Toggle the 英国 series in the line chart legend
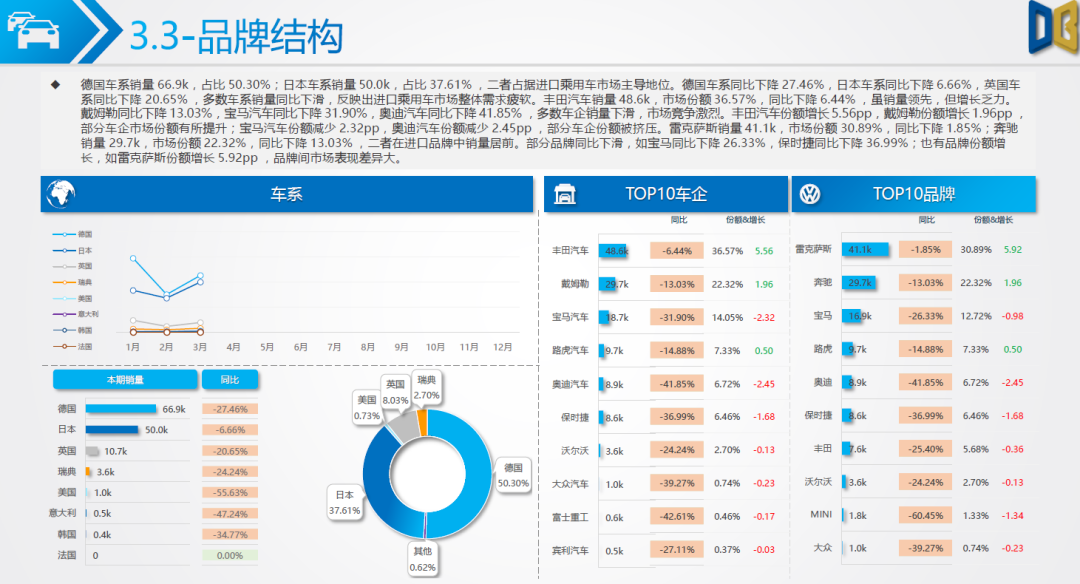The height and width of the screenshot is (584, 1080). pyautogui.click(x=72, y=266)
